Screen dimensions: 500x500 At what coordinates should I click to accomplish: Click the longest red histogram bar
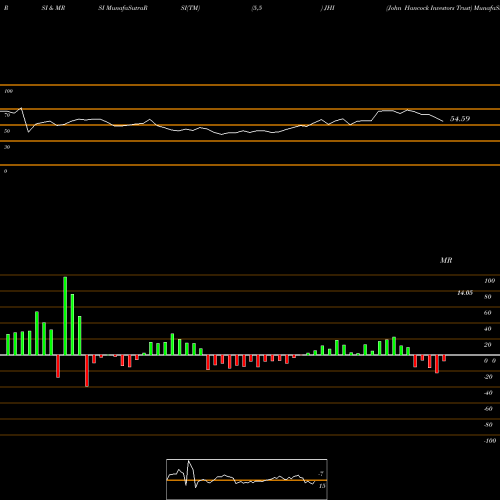87,371
